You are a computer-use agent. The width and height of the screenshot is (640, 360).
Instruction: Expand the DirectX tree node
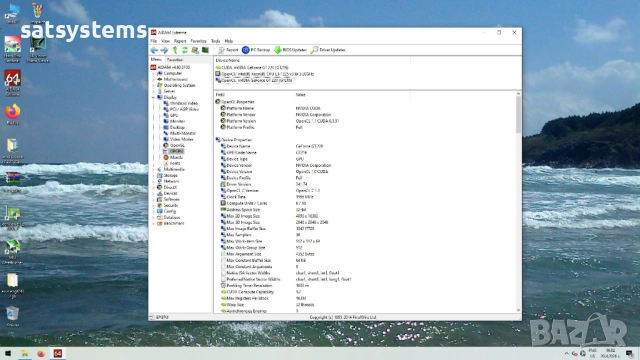tap(153, 187)
